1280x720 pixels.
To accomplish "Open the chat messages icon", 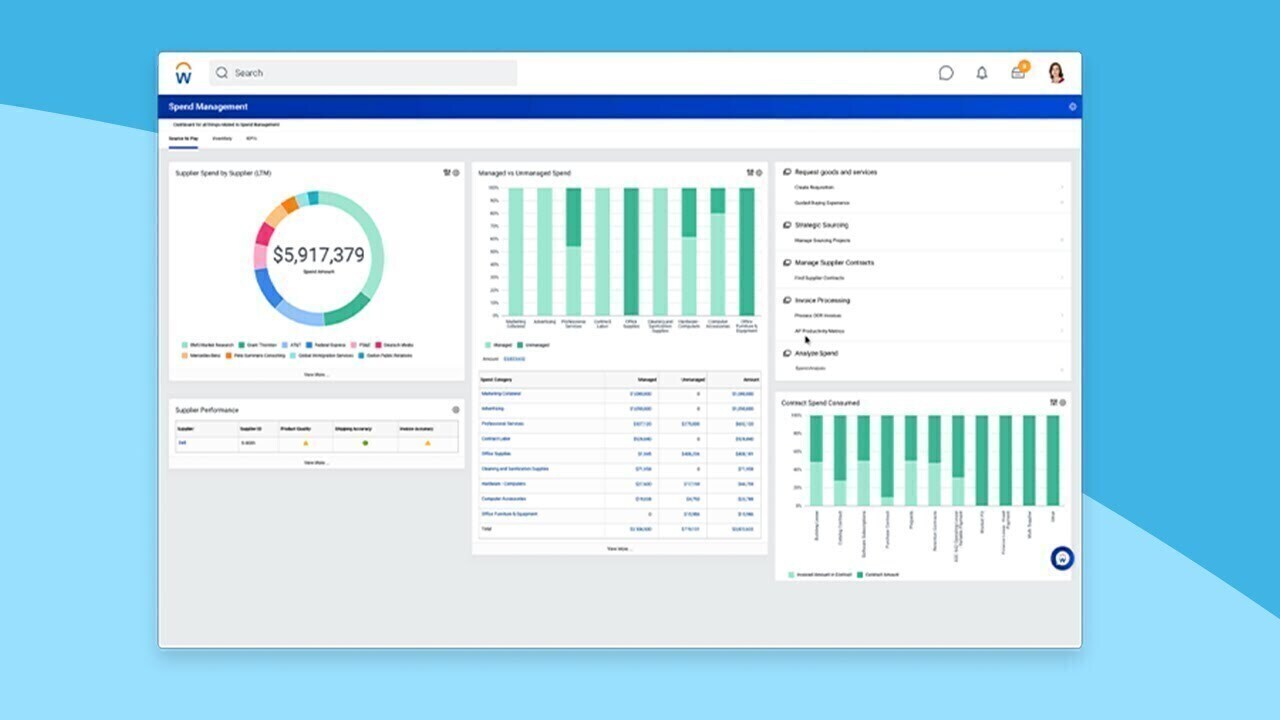I will (x=946, y=73).
